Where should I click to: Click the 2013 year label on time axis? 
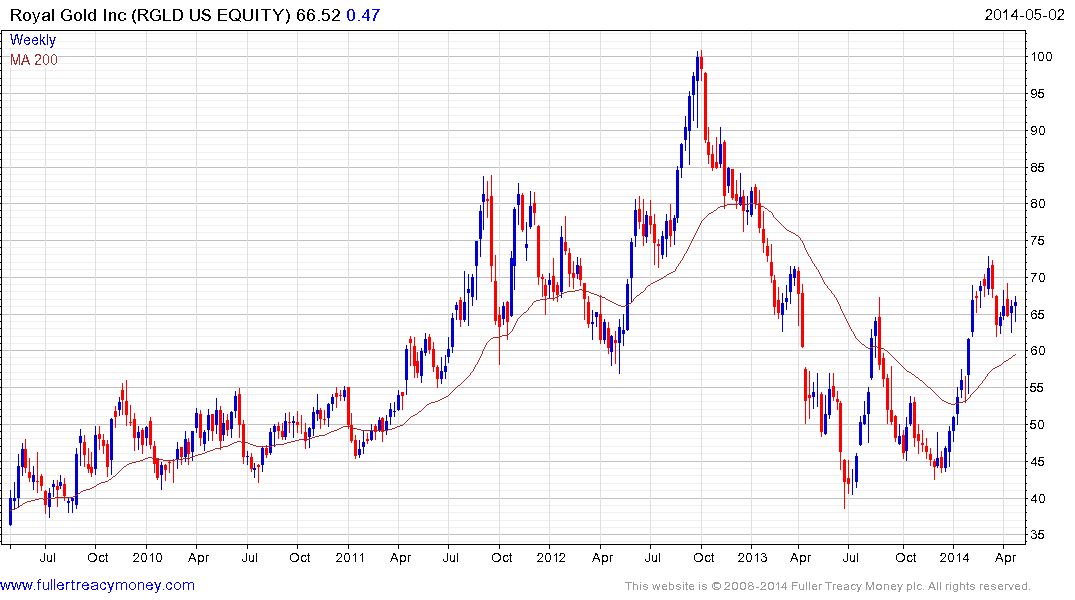(752, 557)
